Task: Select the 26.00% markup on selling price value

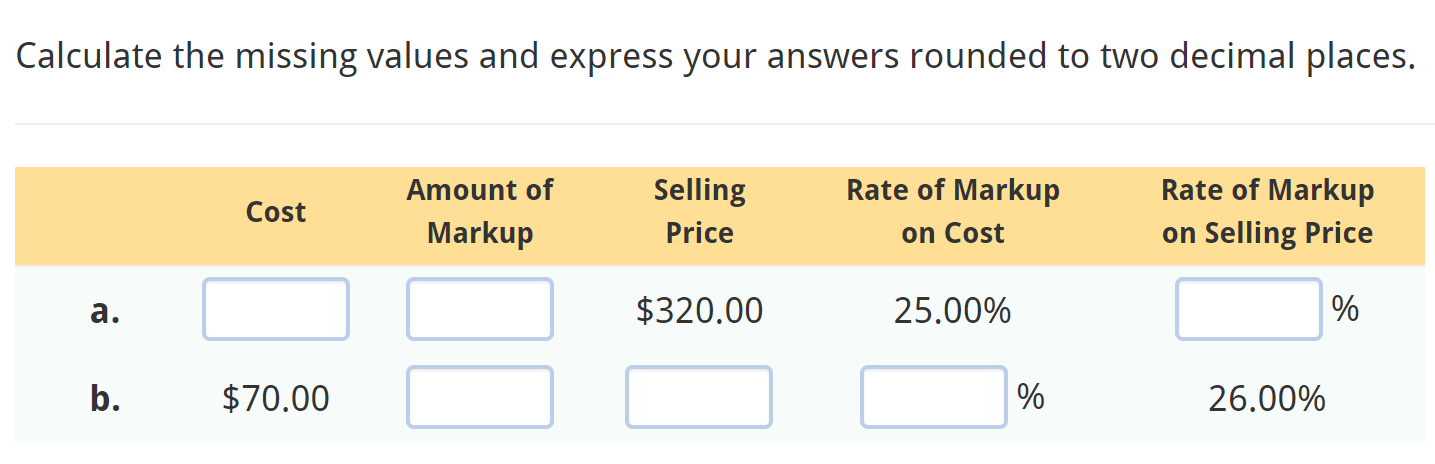Action: tap(1267, 399)
